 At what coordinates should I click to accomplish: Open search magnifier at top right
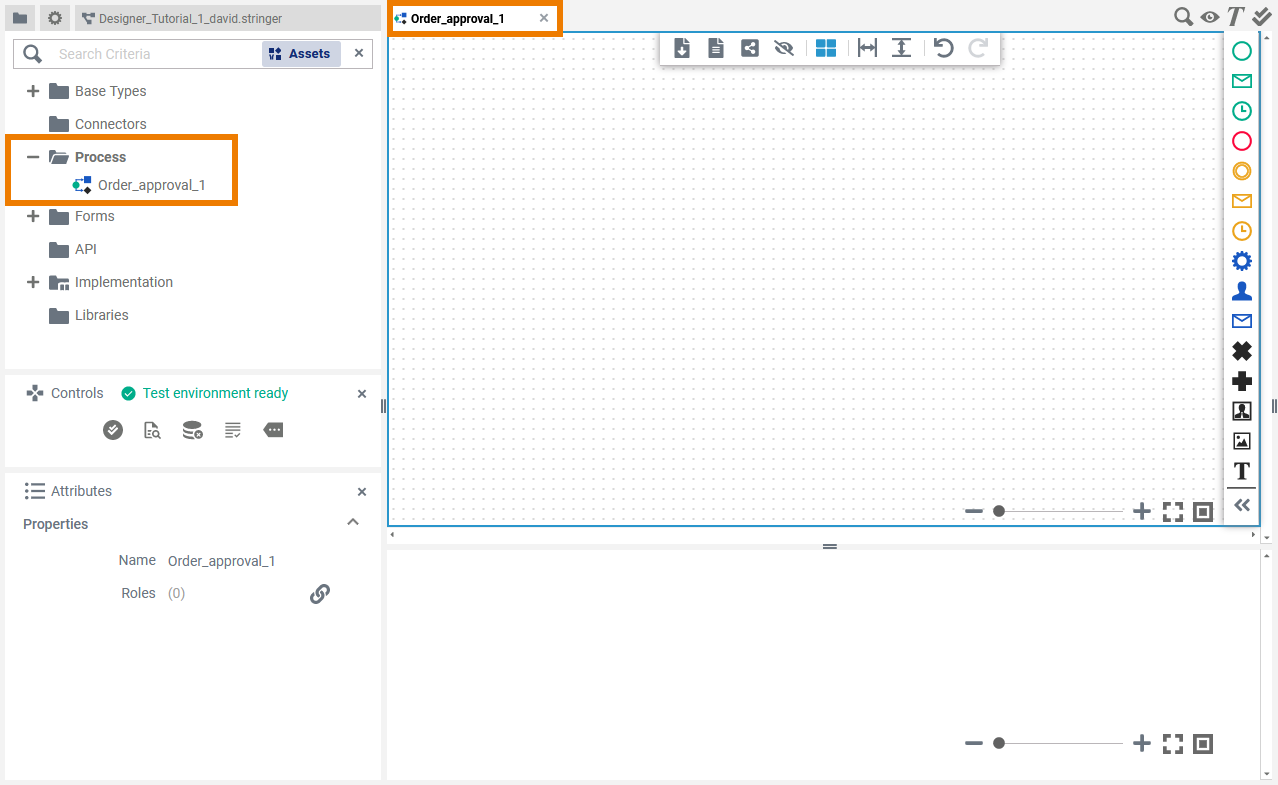[x=1183, y=16]
